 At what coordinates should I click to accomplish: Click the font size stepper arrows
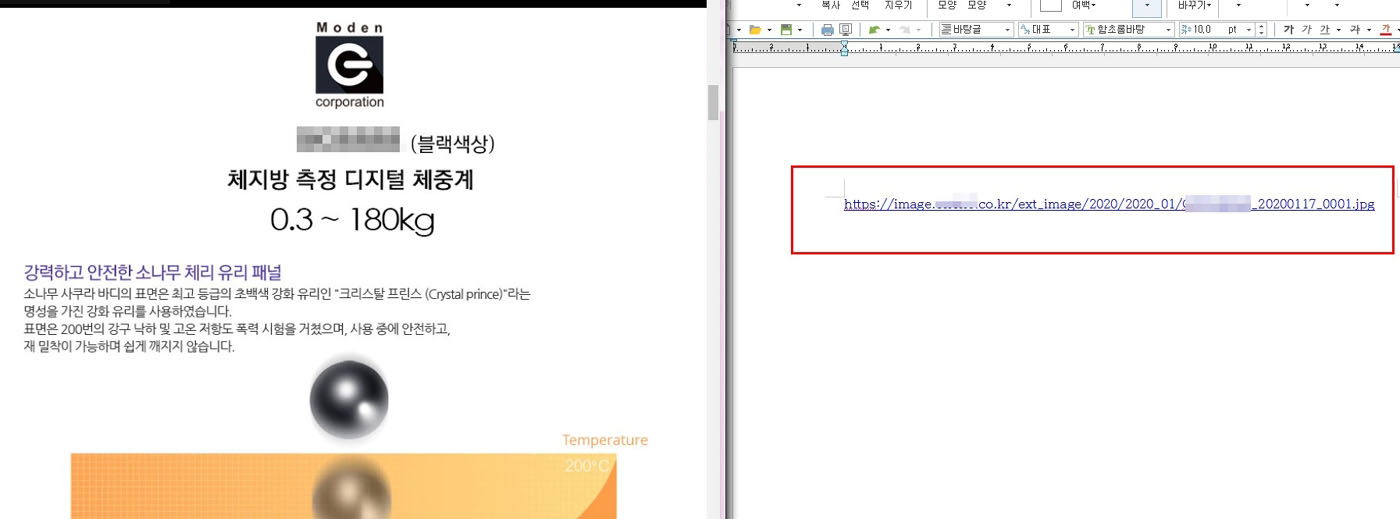(1263, 30)
